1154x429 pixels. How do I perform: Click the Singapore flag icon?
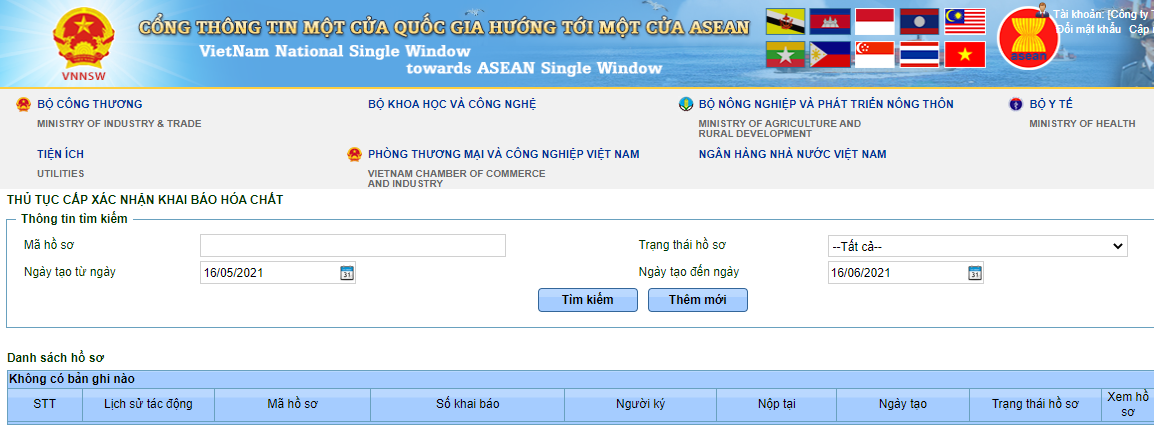point(874,55)
